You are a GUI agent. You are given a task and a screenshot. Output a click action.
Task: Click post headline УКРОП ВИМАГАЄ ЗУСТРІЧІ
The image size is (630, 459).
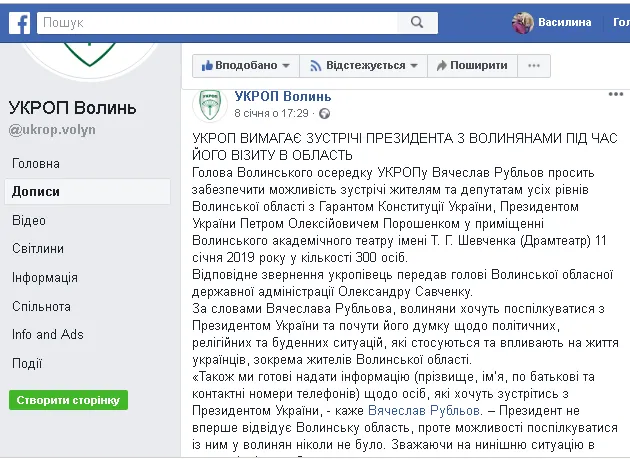tap(405, 147)
